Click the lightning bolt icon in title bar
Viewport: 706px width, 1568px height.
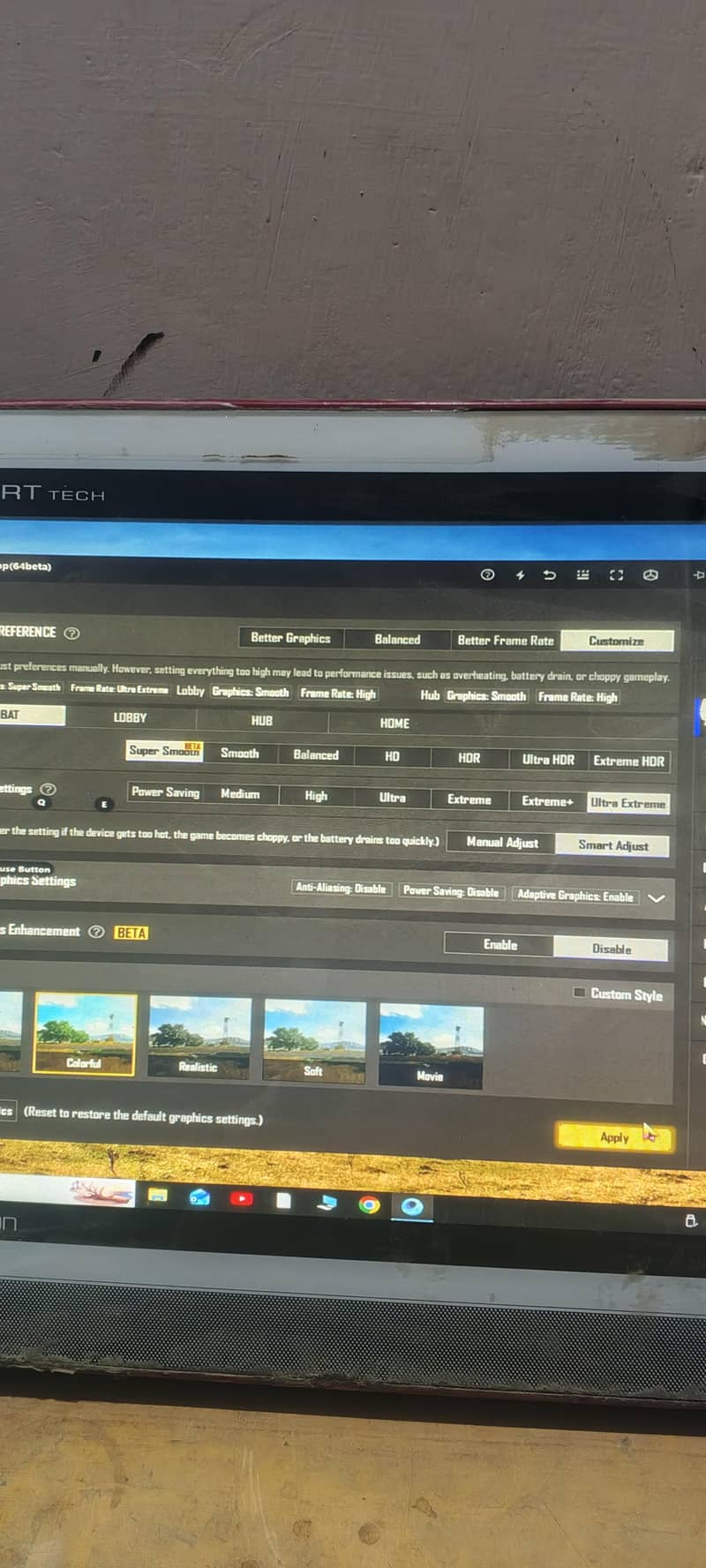point(520,575)
